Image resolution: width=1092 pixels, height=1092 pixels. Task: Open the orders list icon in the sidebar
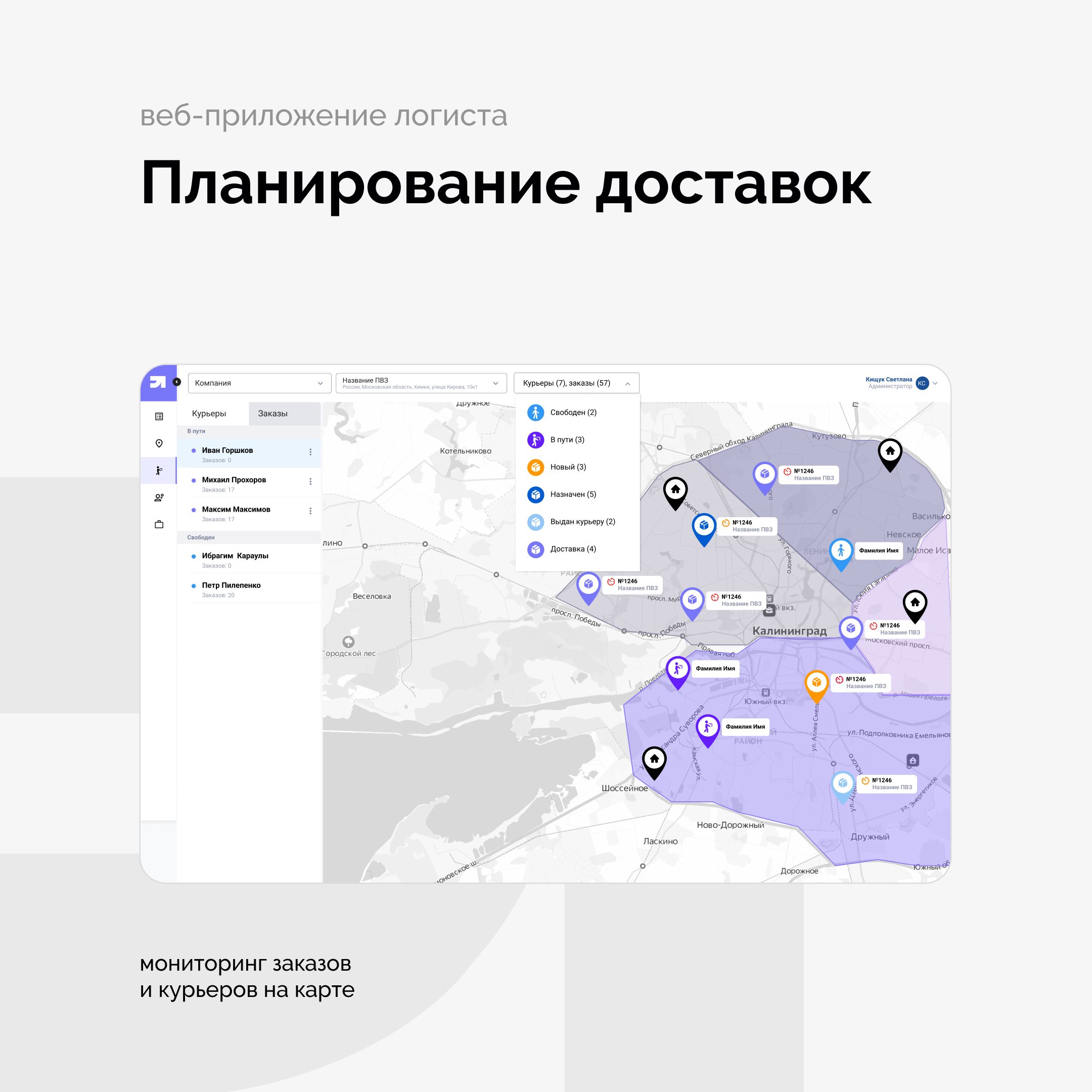(x=159, y=417)
